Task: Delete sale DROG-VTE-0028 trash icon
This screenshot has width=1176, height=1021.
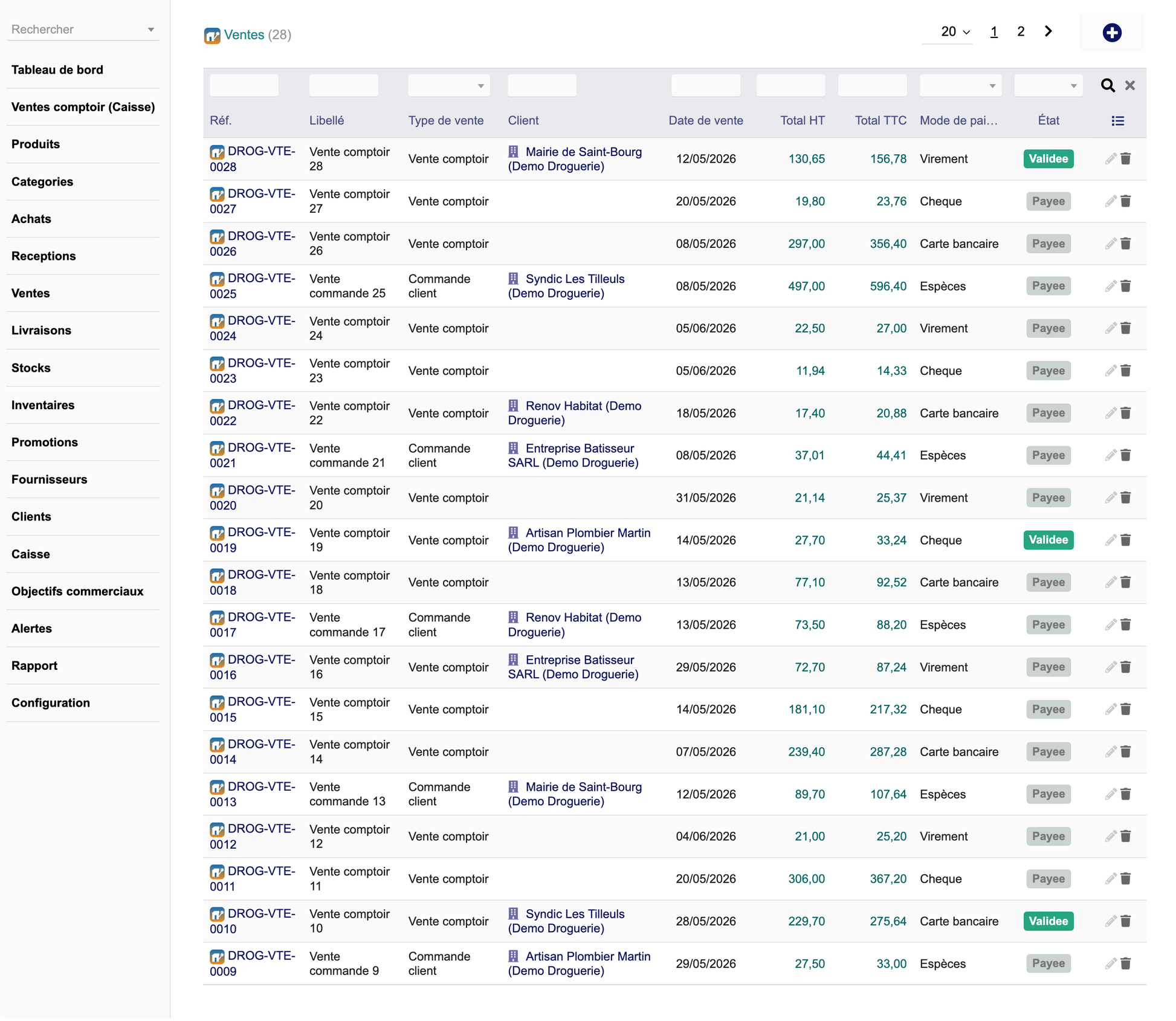Action: click(x=1125, y=159)
